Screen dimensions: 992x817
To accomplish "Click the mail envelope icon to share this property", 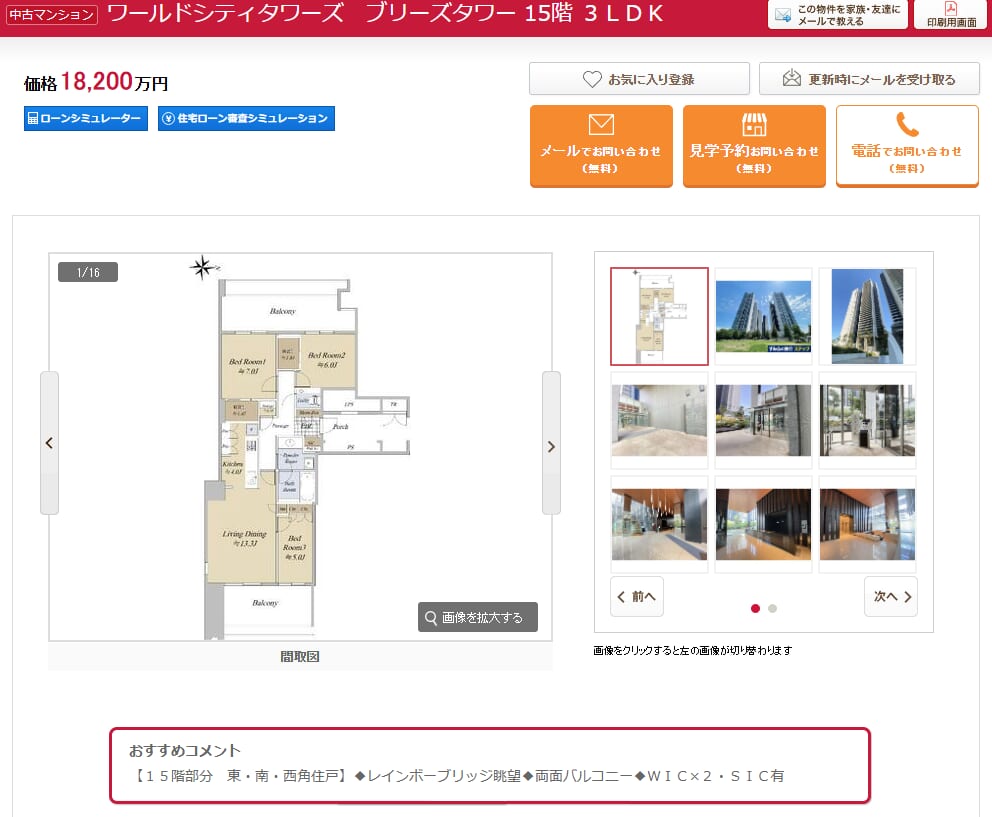I will pyautogui.click(x=783, y=15).
